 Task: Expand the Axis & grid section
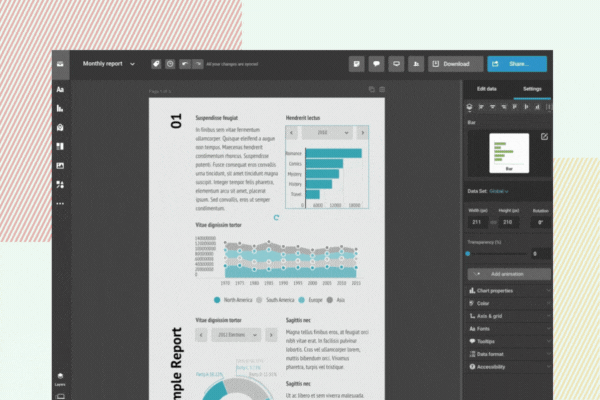pos(509,316)
